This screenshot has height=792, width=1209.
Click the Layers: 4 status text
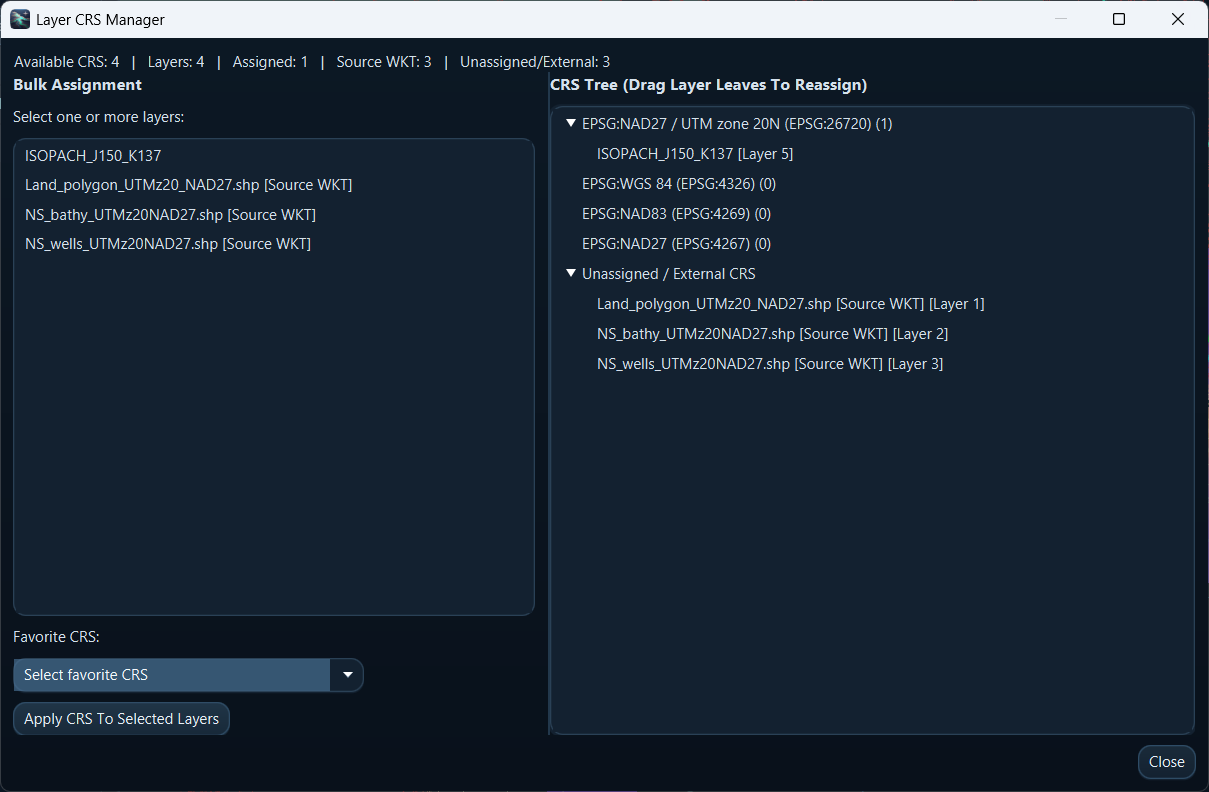[x=176, y=62]
